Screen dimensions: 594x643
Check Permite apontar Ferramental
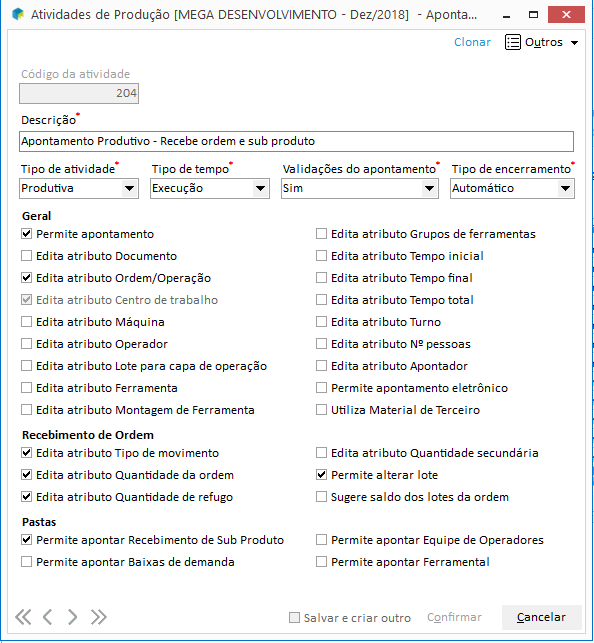tap(321, 562)
